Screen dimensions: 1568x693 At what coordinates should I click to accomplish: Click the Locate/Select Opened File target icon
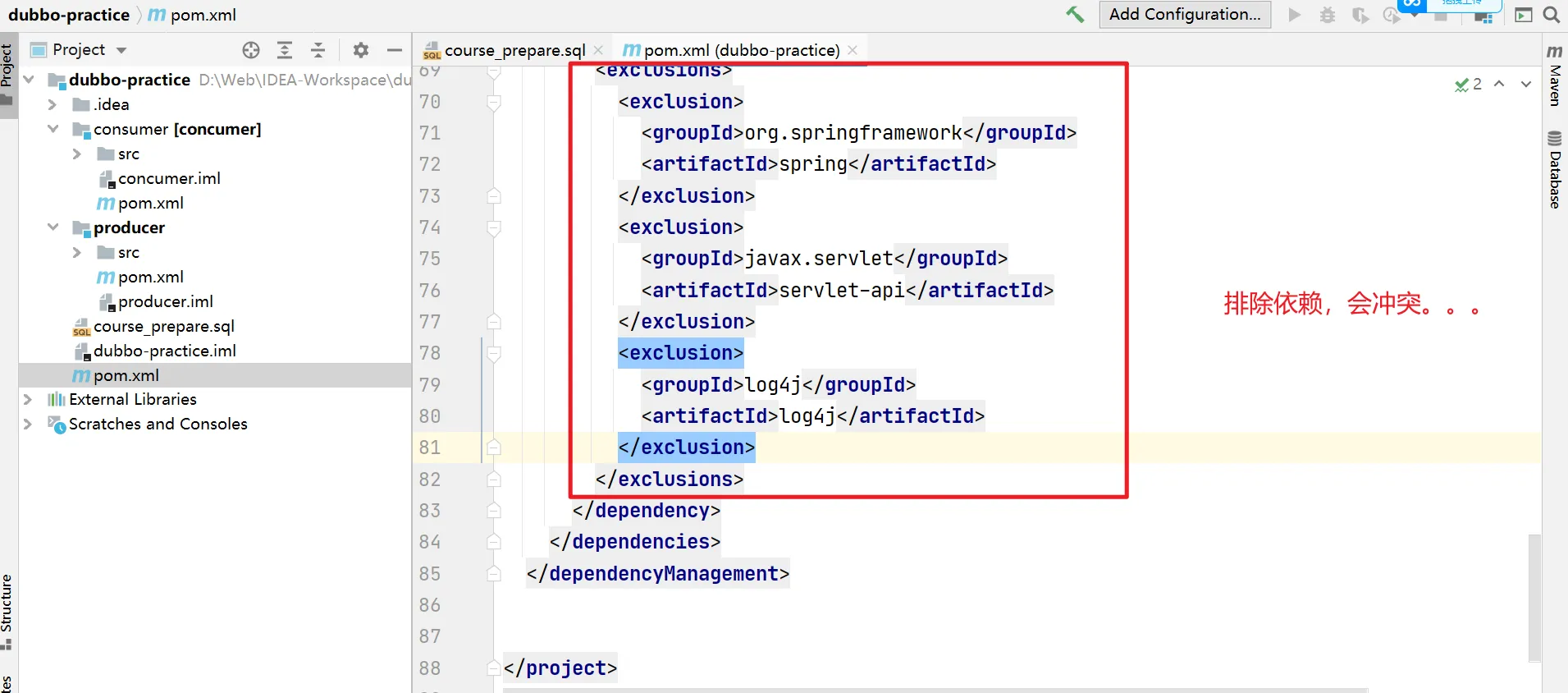251,50
